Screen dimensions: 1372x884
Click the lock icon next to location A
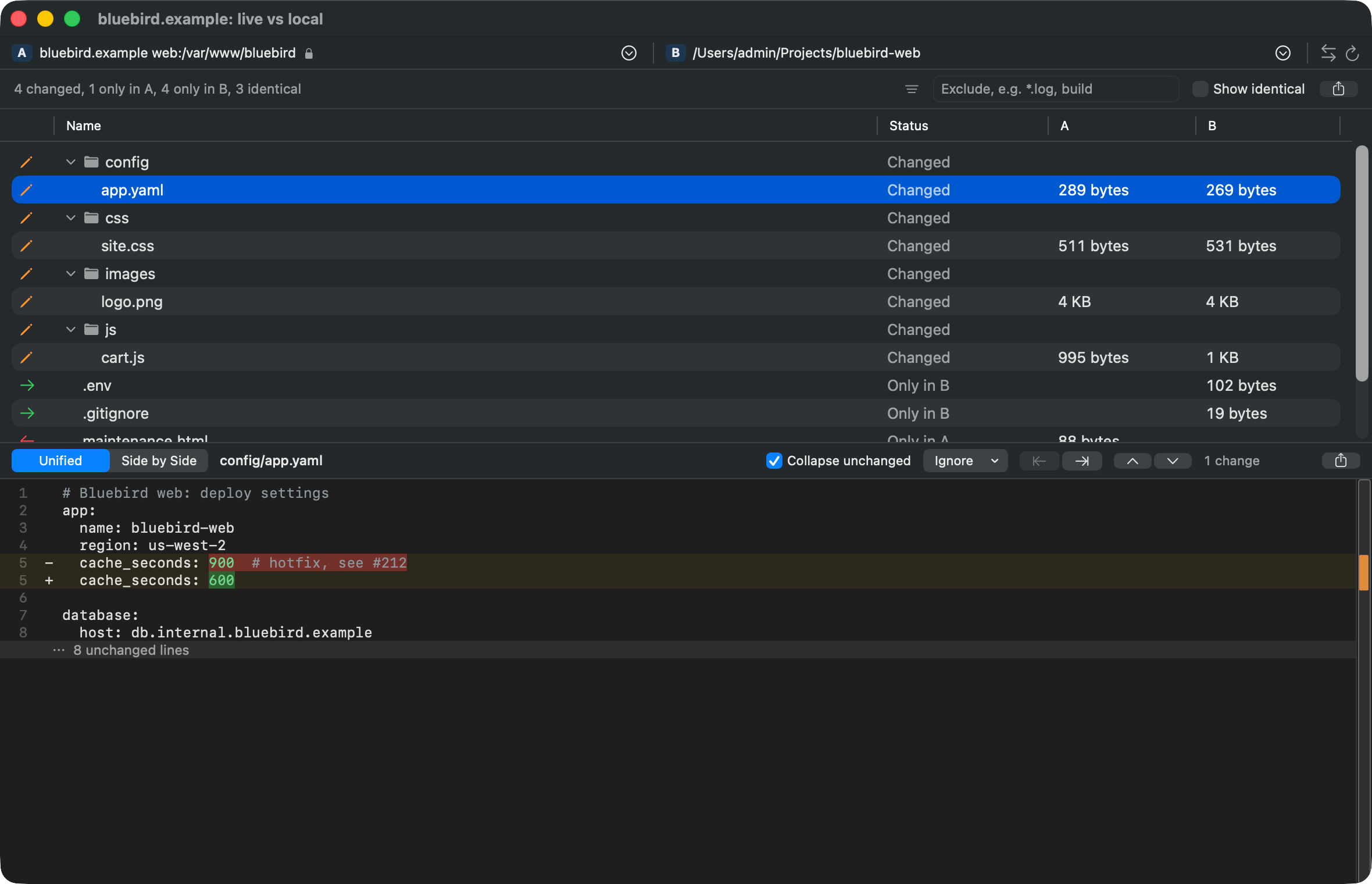[309, 54]
